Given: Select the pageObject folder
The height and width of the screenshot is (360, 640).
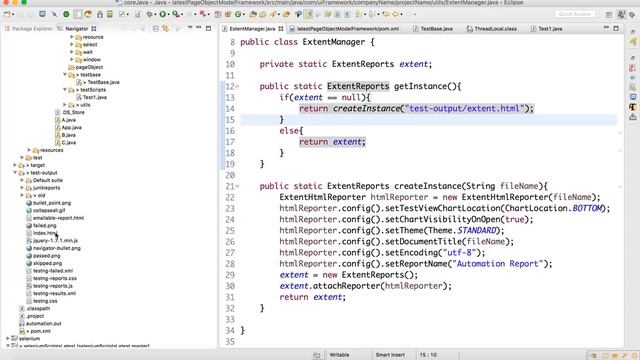Looking at the screenshot, I should pyautogui.click(x=89, y=67).
